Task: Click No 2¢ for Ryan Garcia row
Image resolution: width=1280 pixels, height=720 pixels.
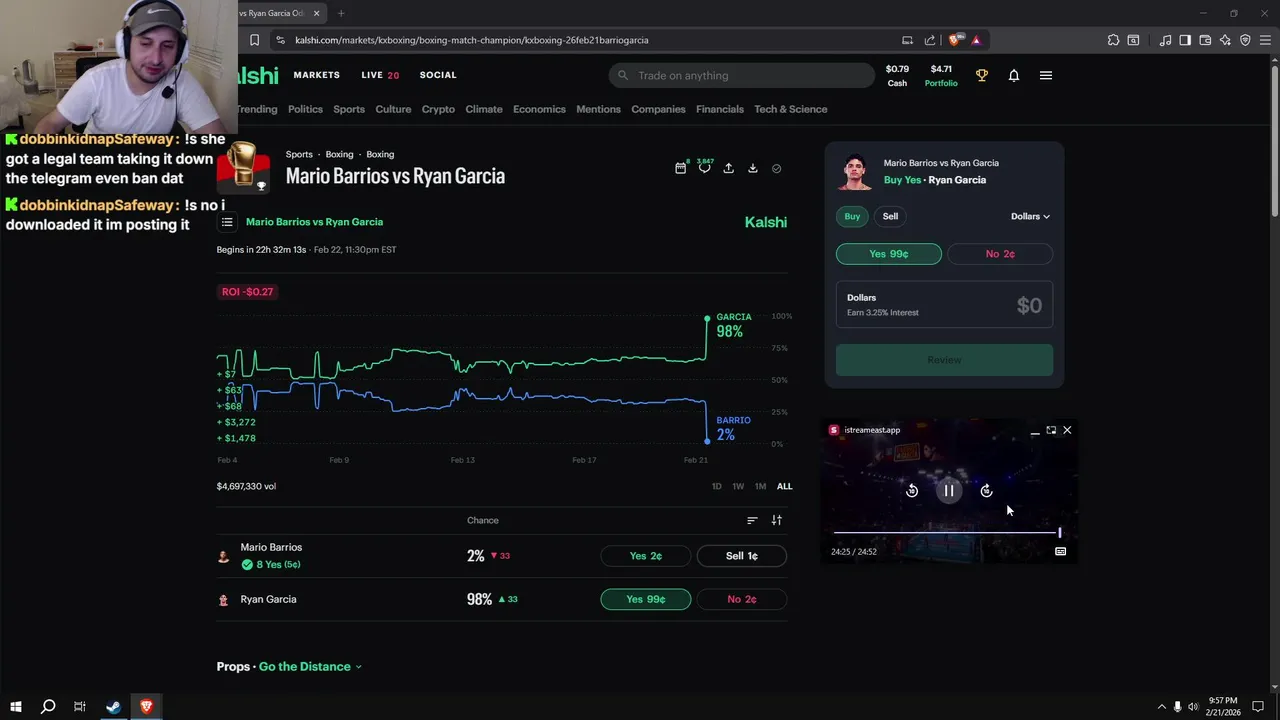Action: [x=741, y=599]
